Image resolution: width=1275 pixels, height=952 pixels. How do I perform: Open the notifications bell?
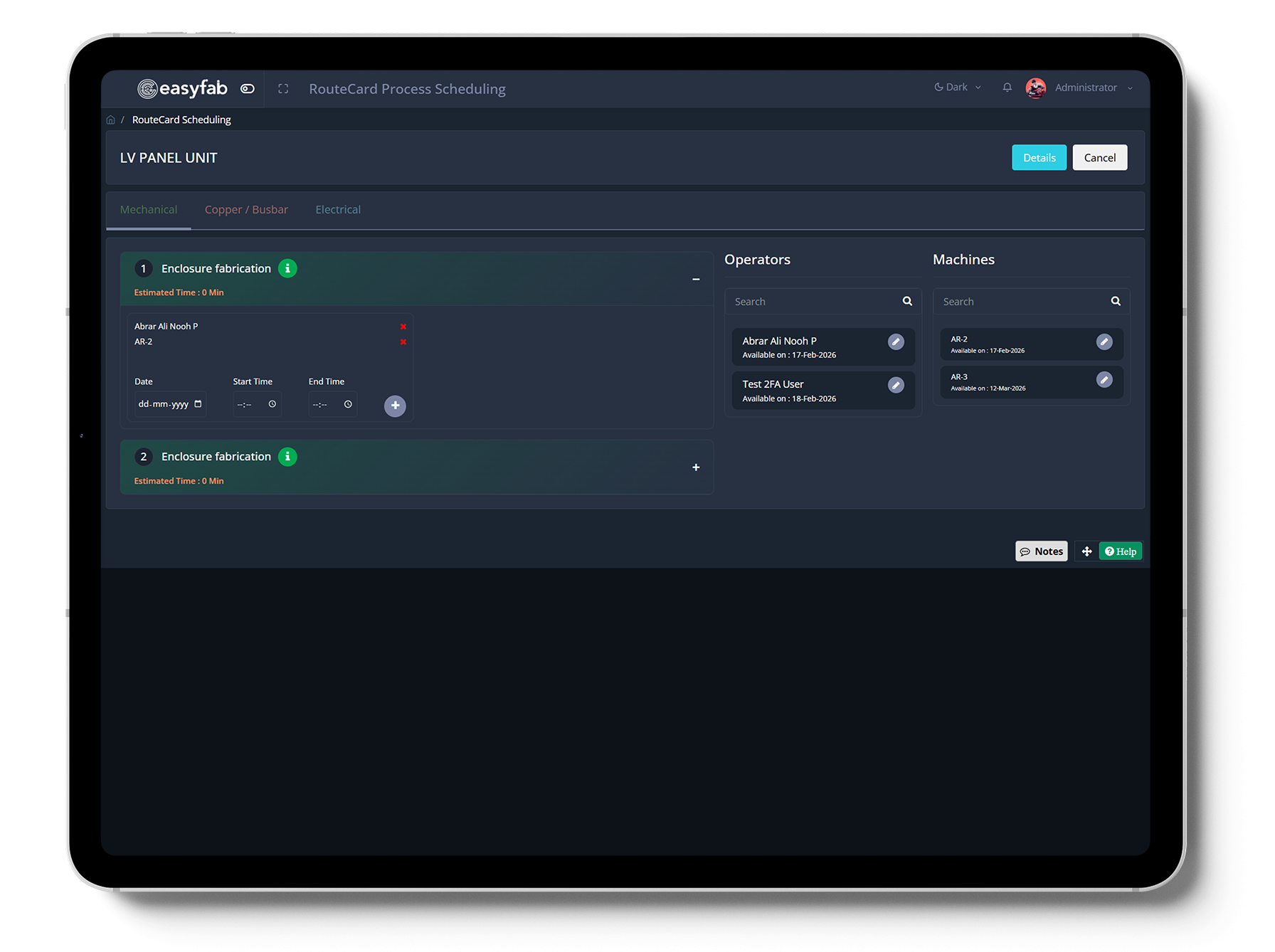[x=1007, y=87]
